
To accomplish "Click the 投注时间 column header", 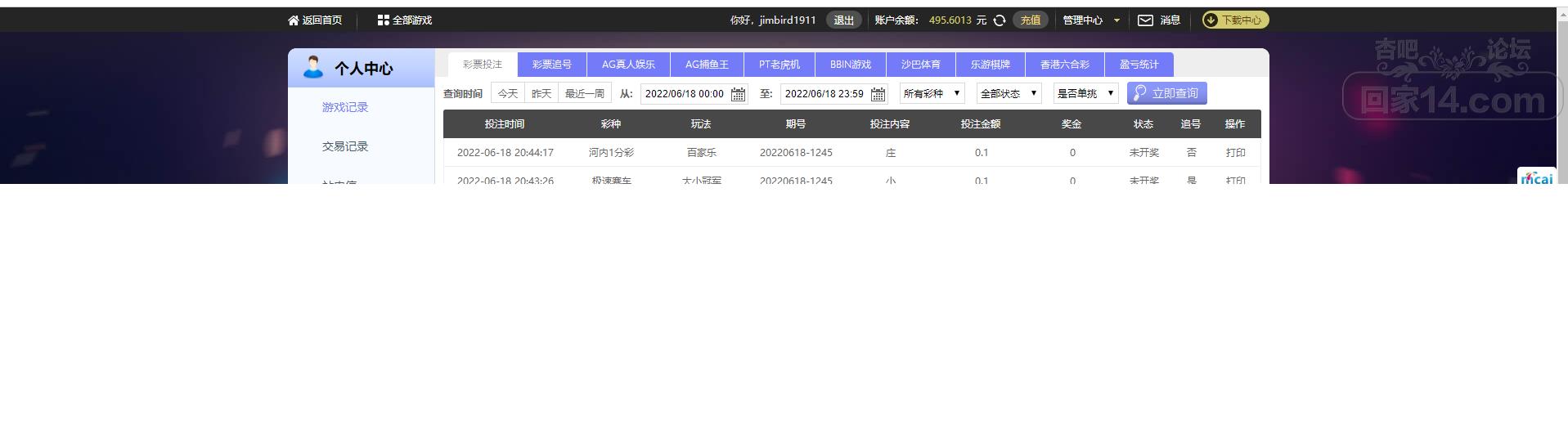I will pyautogui.click(x=505, y=124).
